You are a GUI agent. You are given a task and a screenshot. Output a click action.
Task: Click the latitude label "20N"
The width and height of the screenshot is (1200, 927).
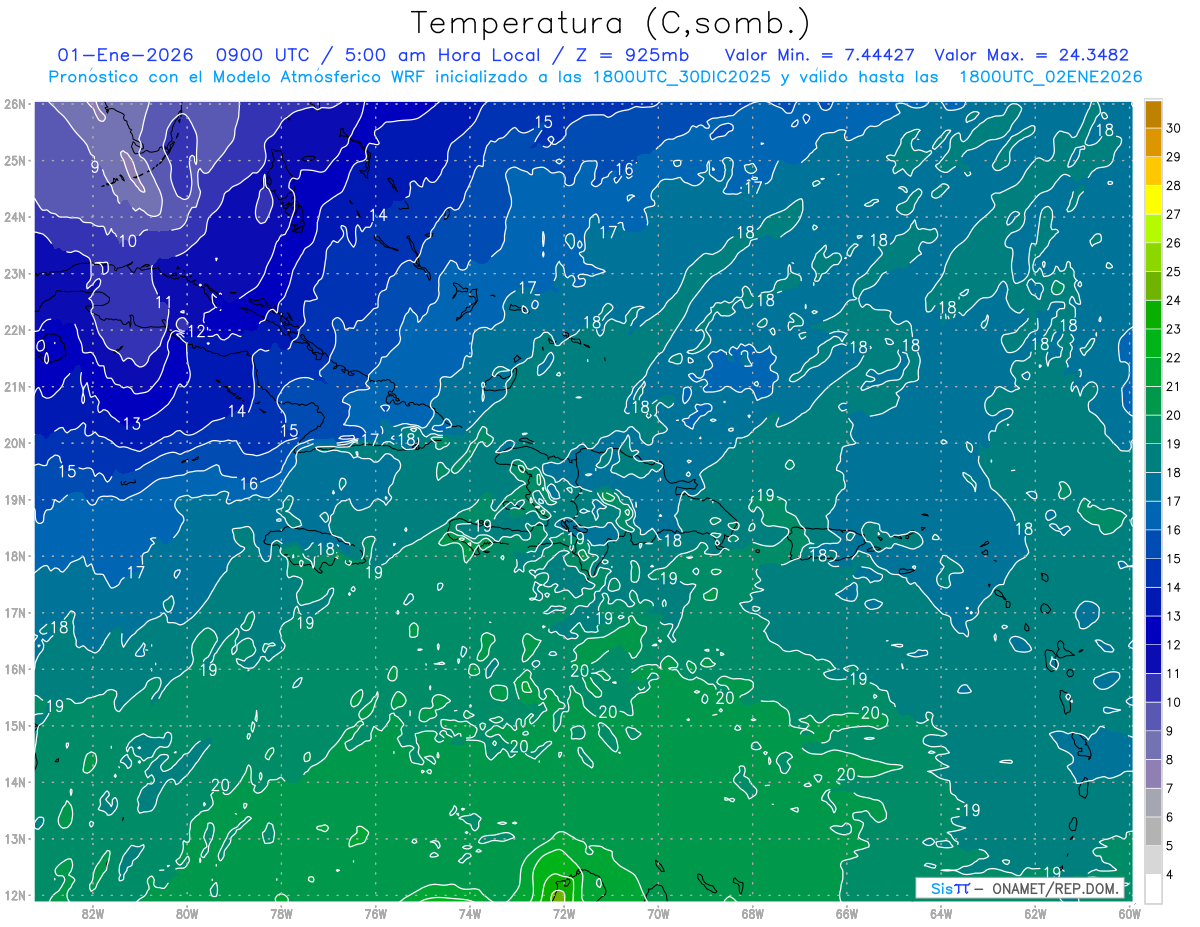[x=14, y=443]
